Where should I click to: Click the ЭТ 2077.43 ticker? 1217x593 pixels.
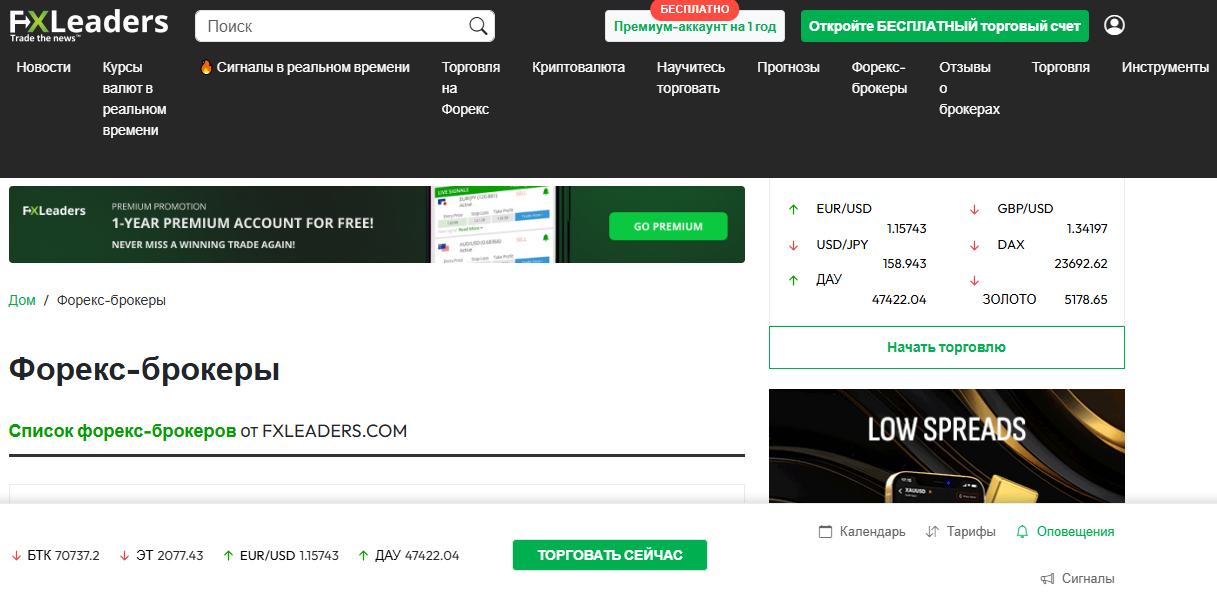(169, 556)
